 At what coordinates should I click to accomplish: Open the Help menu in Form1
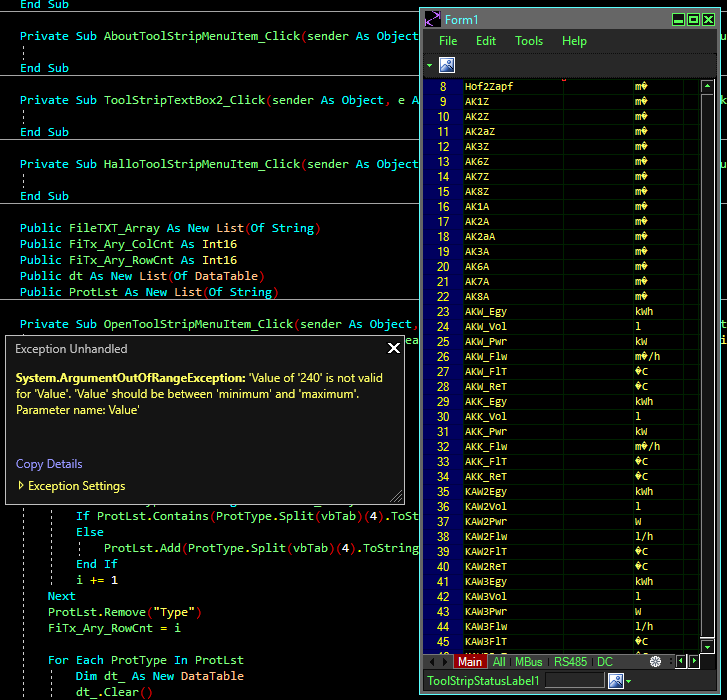tap(574, 41)
